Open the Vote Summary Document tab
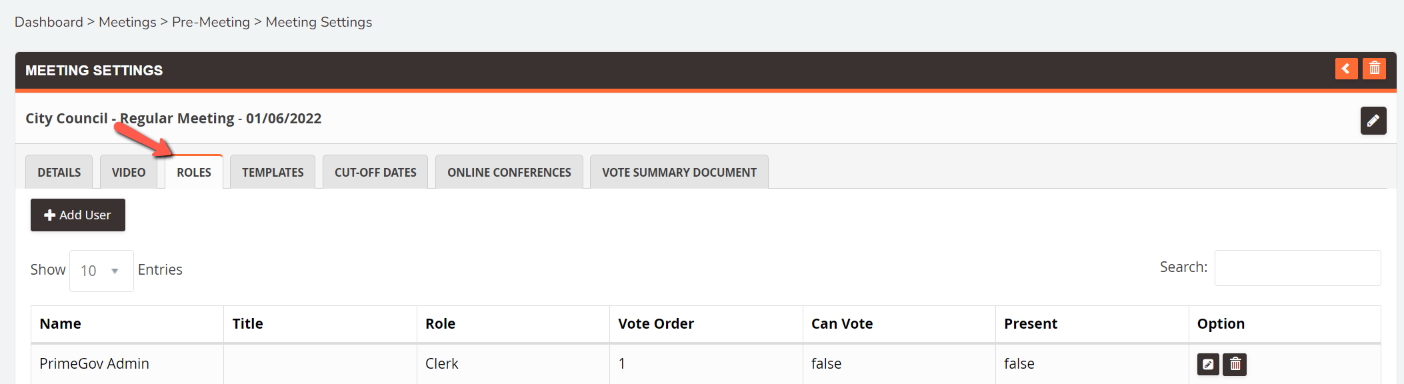The image size is (1404, 384). [x=679, y=172]
